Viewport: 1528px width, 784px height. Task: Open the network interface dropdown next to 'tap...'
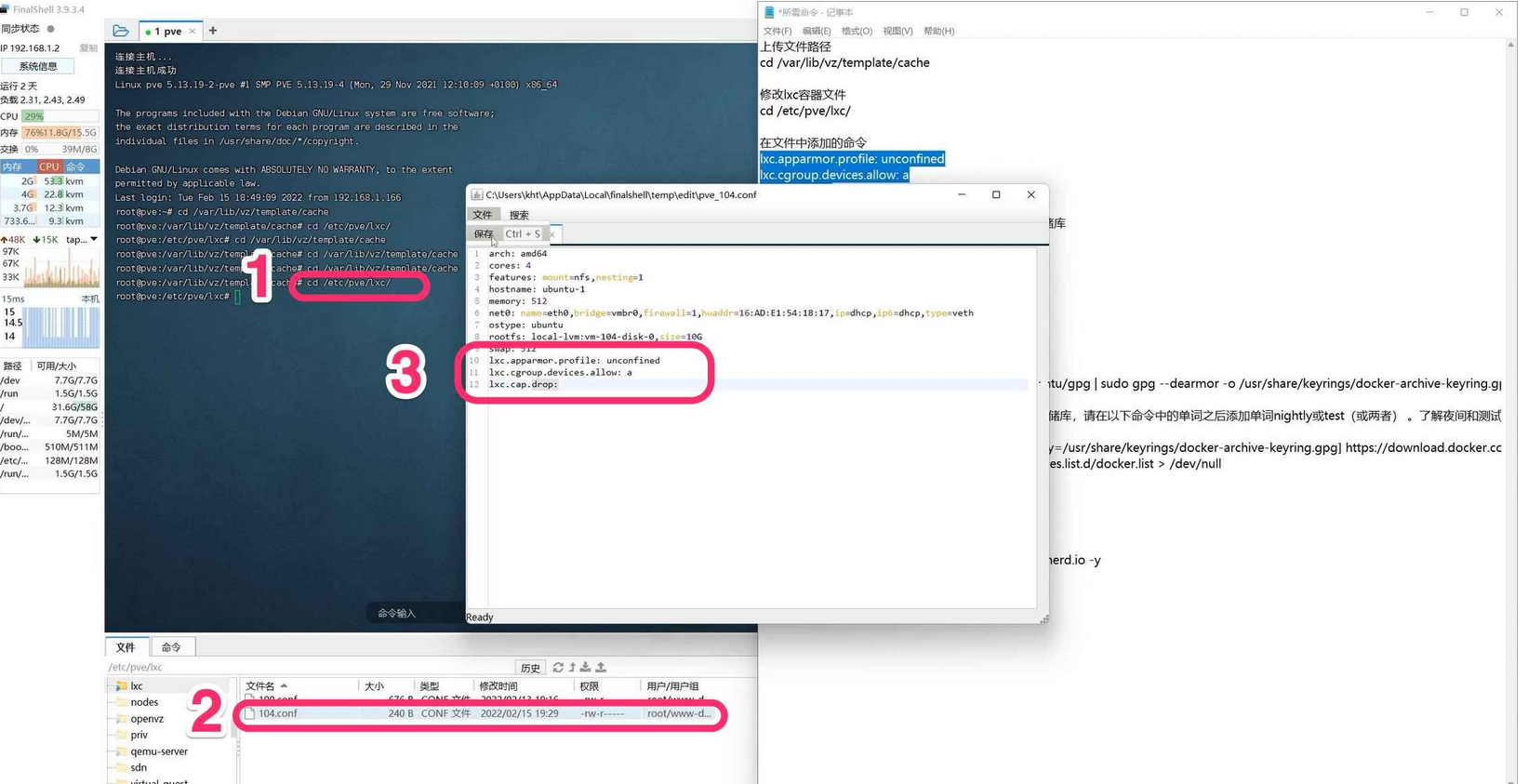pyautogui.click(x=94, y=240)
